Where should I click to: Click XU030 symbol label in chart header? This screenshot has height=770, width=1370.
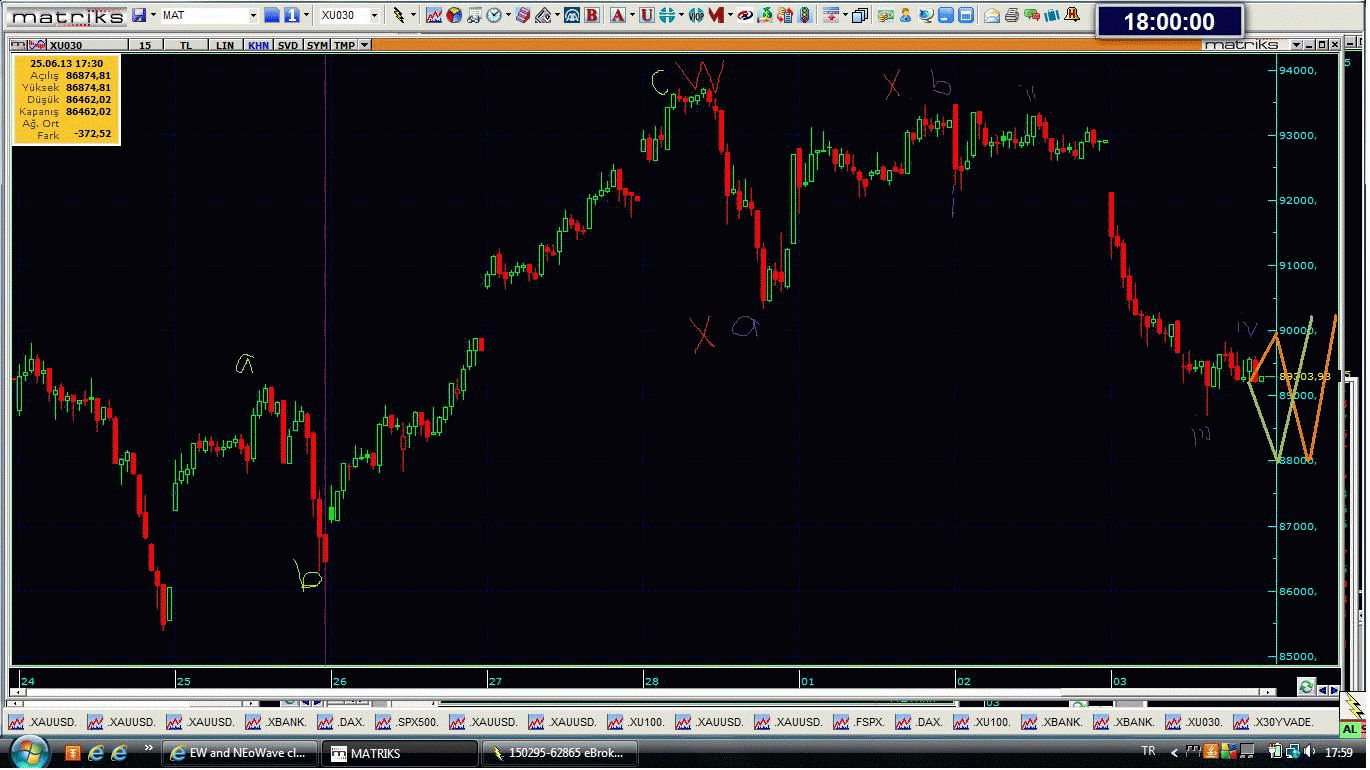pos(65,45)
